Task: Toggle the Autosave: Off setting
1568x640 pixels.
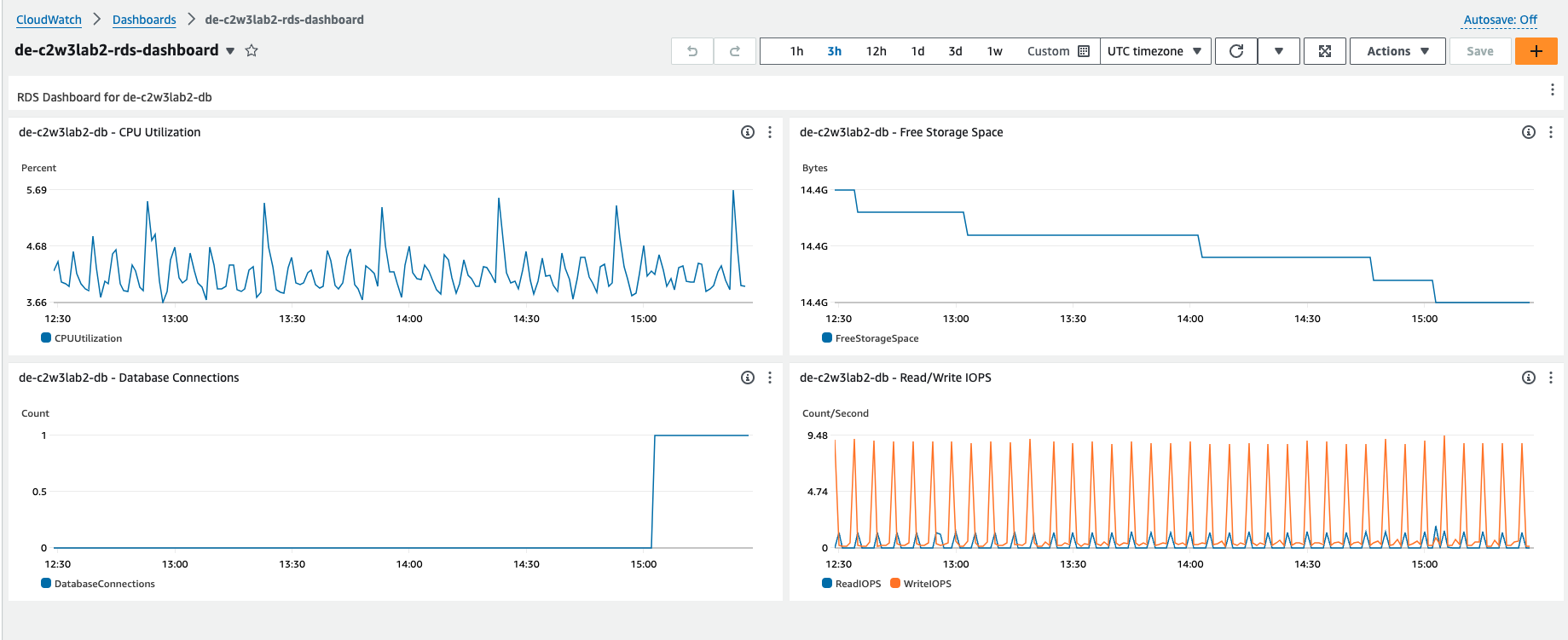Action: 1500,20
